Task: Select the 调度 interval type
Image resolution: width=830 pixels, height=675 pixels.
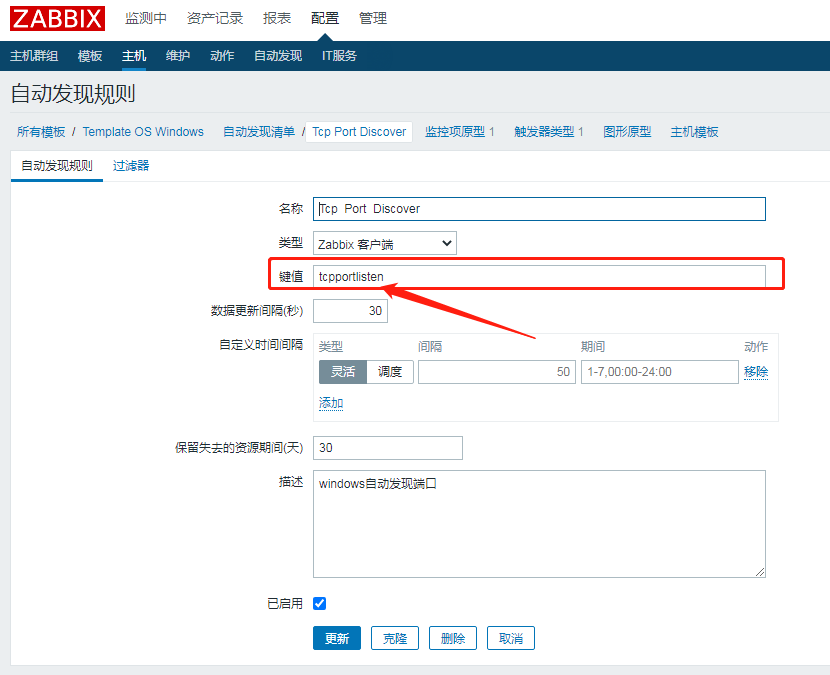Action: (390, 372)
